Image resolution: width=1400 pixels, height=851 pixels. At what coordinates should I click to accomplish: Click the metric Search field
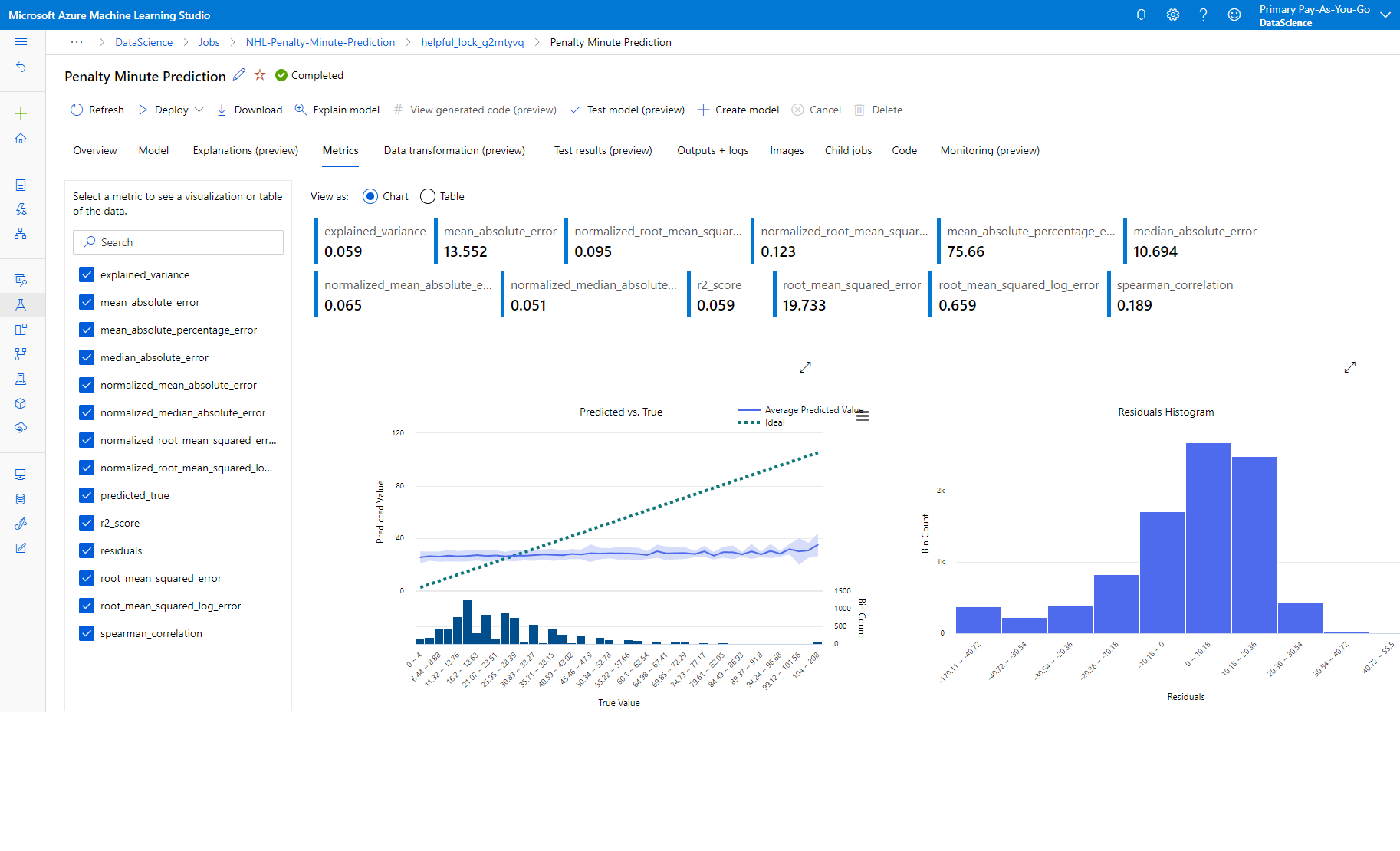click(178, 242)
